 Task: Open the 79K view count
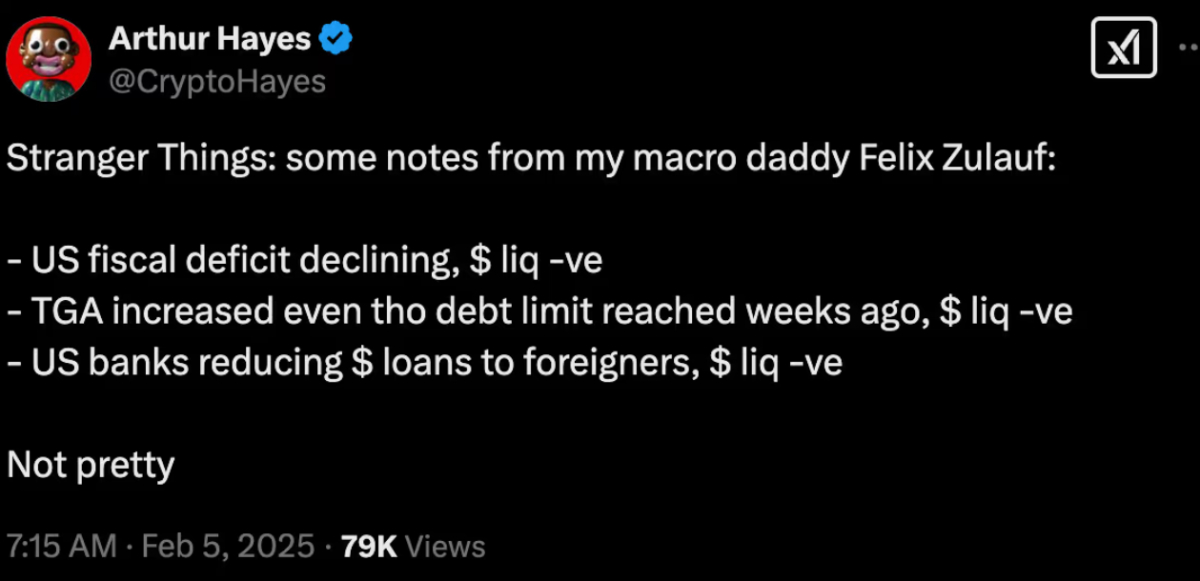[369, 547]
